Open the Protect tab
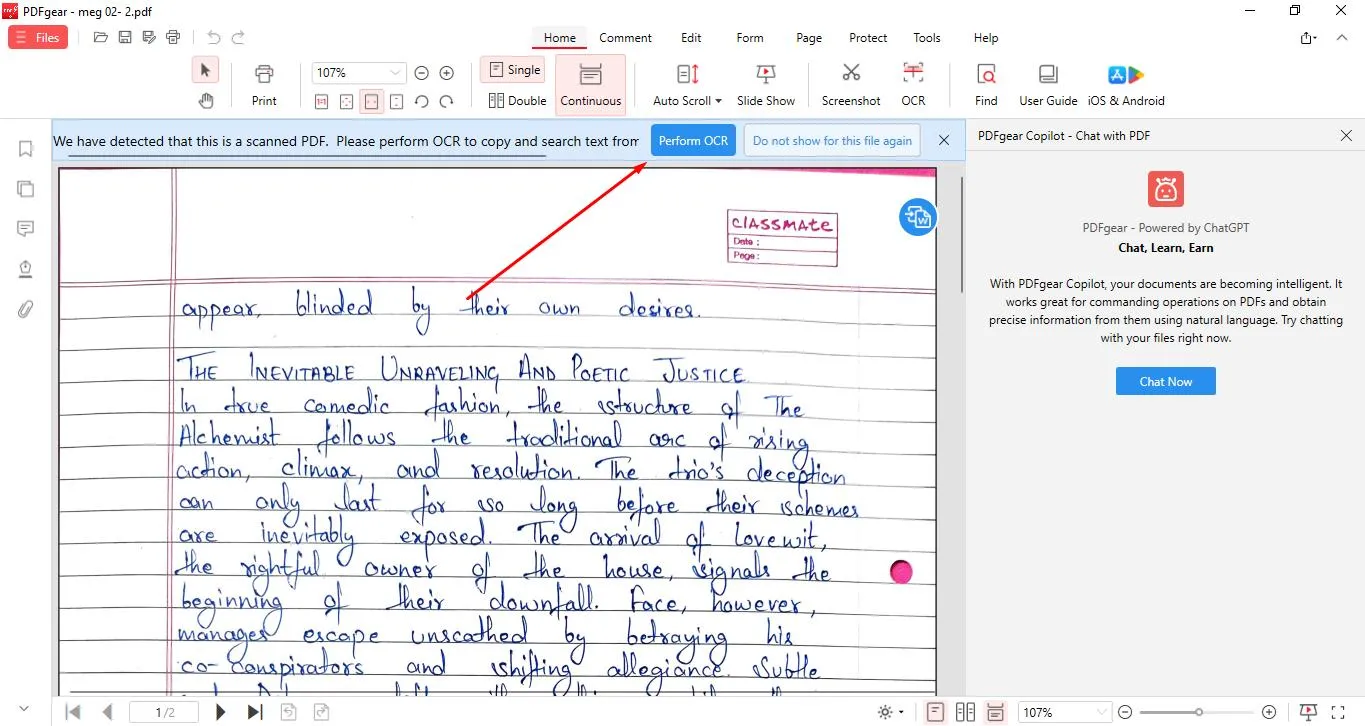The image size is (1365, 726). click(867, 38)
